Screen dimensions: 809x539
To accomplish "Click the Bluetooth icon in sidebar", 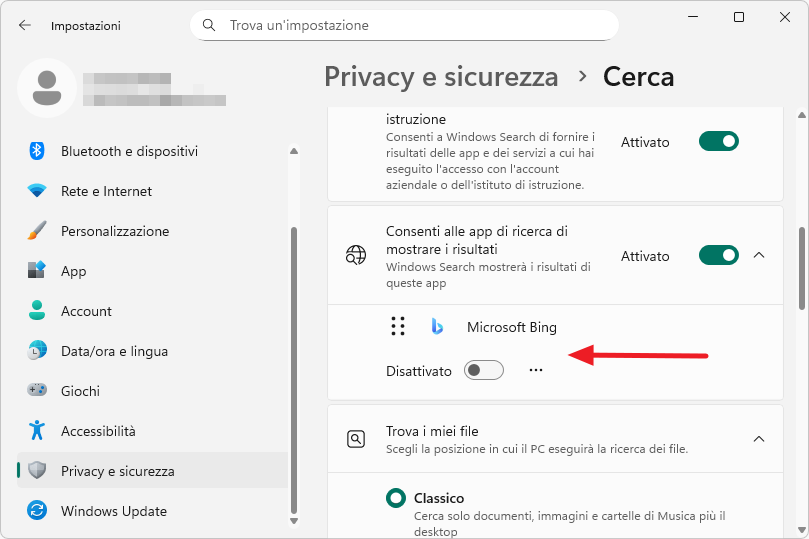I will [x=37, y=151].
